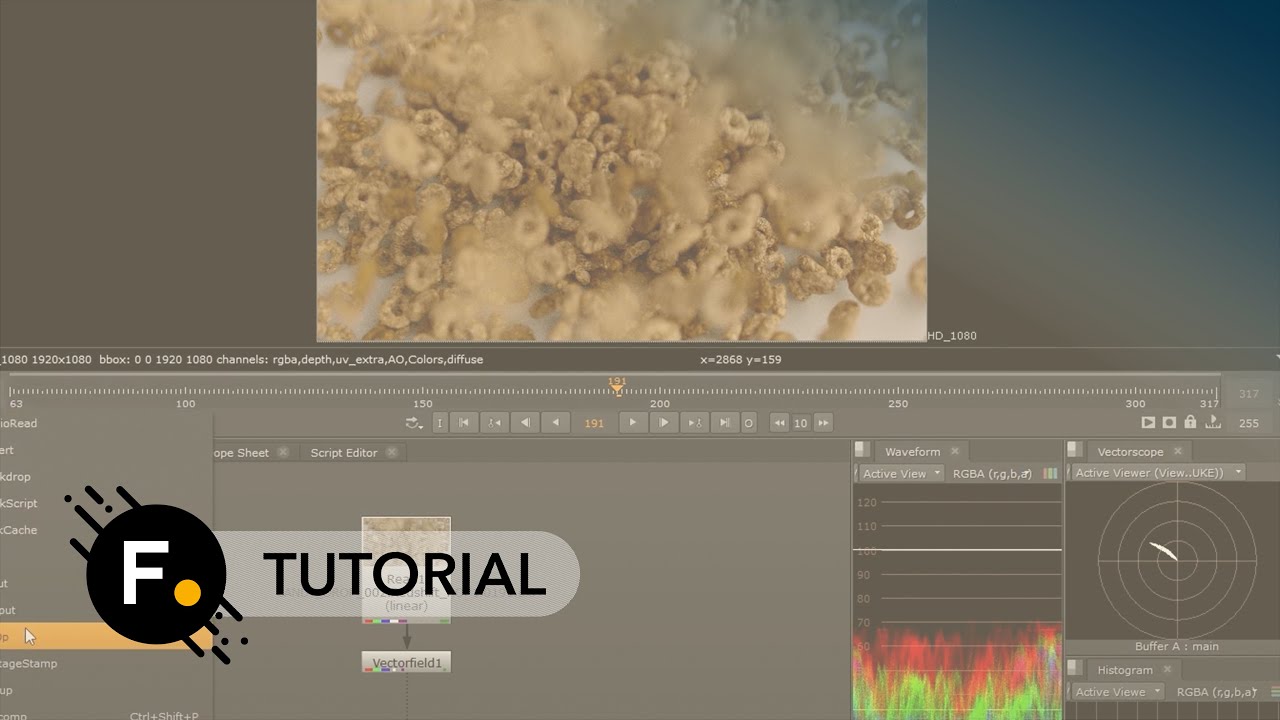Toggle the playback in/out point I button

point(439,423)
